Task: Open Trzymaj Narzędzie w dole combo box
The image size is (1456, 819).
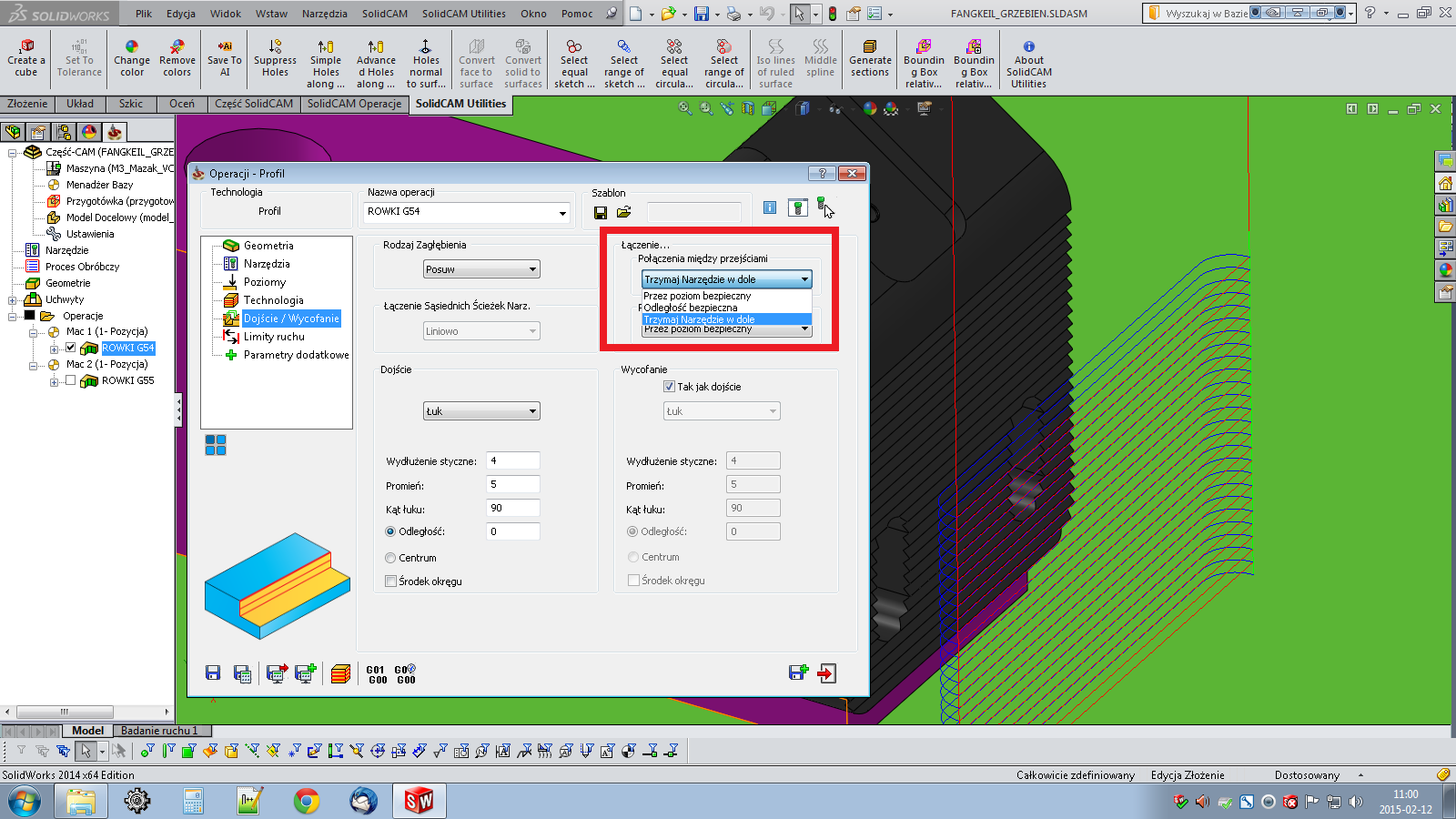Action: pyautogui.click(x=726, y=279)
